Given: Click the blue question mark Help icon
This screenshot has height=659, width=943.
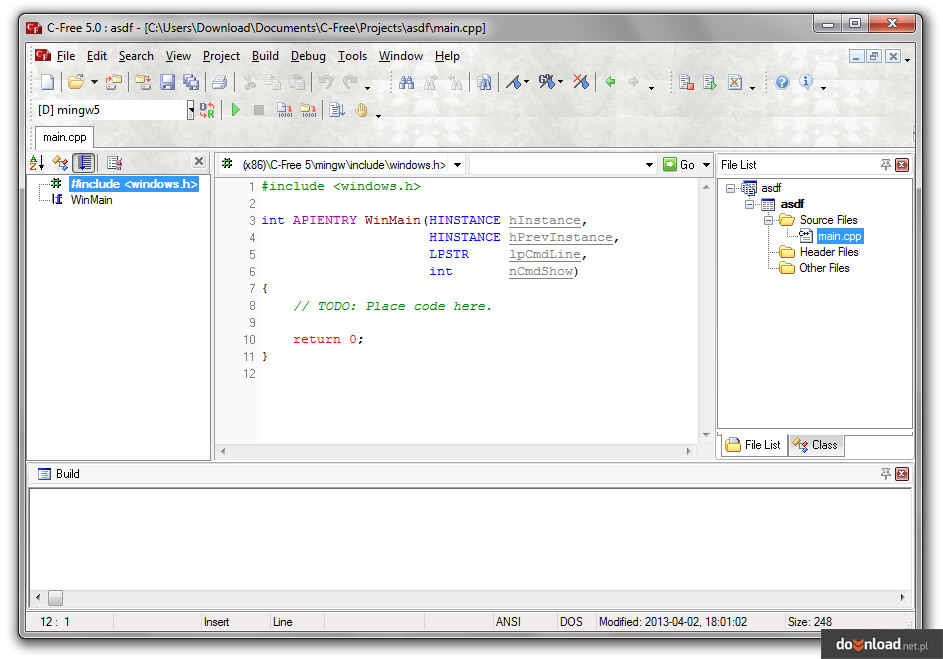Looking at the screenshot, I should click(782, 82).
